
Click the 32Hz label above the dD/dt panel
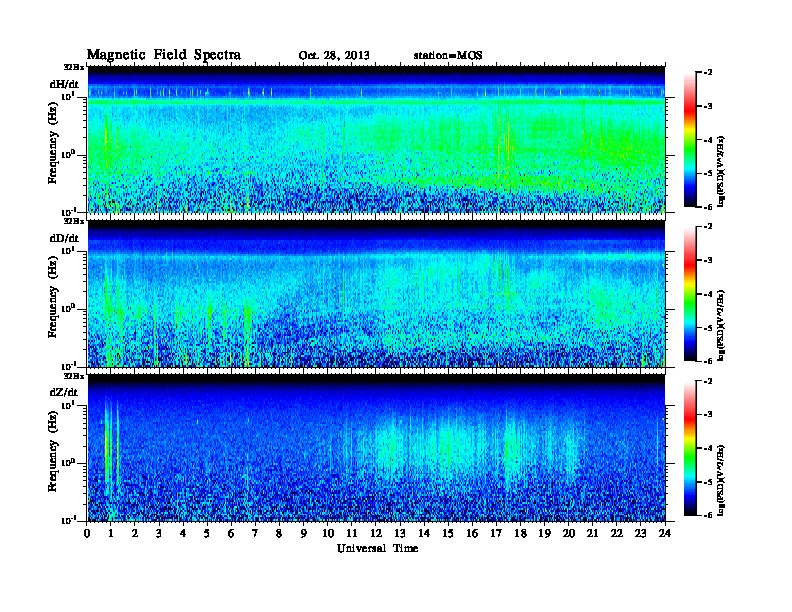(74, 221)
